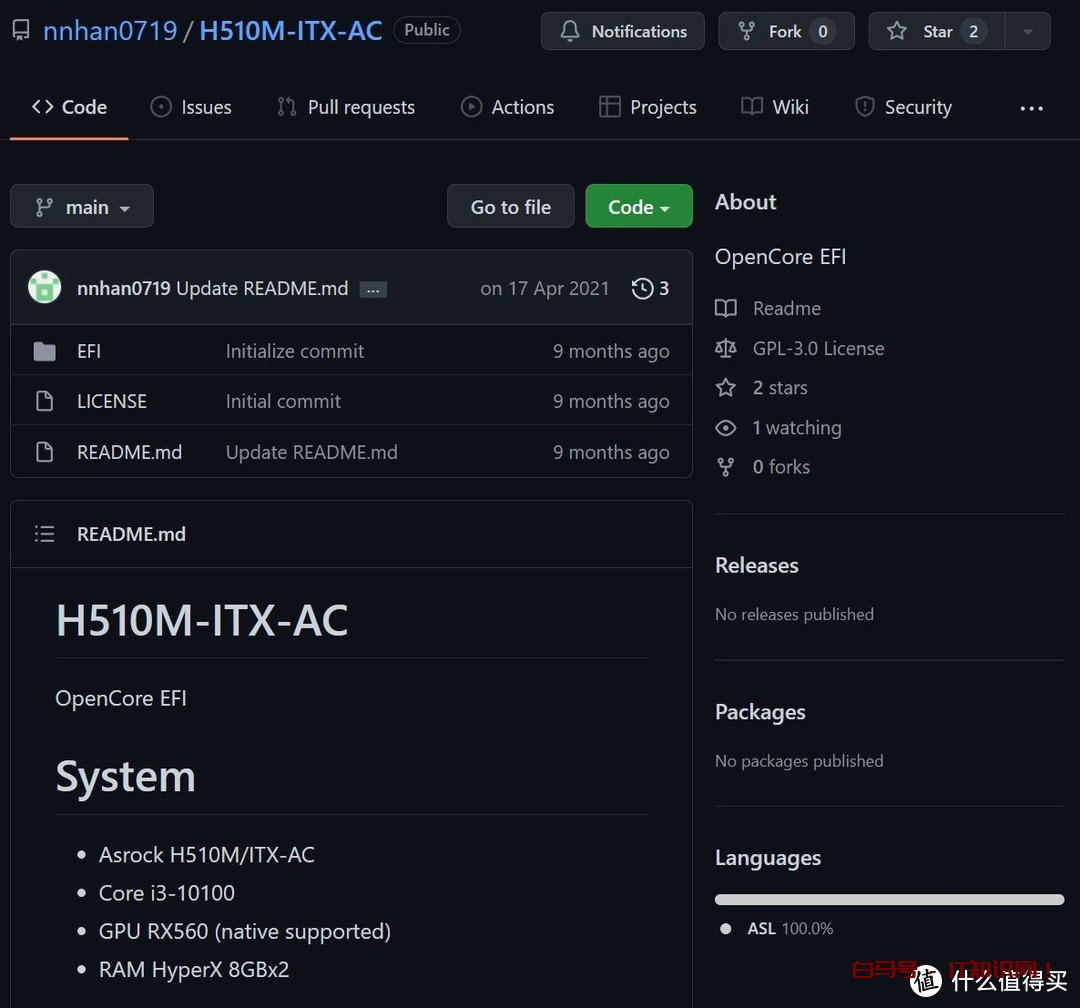Click the Go to file button

tap(510, 207)
